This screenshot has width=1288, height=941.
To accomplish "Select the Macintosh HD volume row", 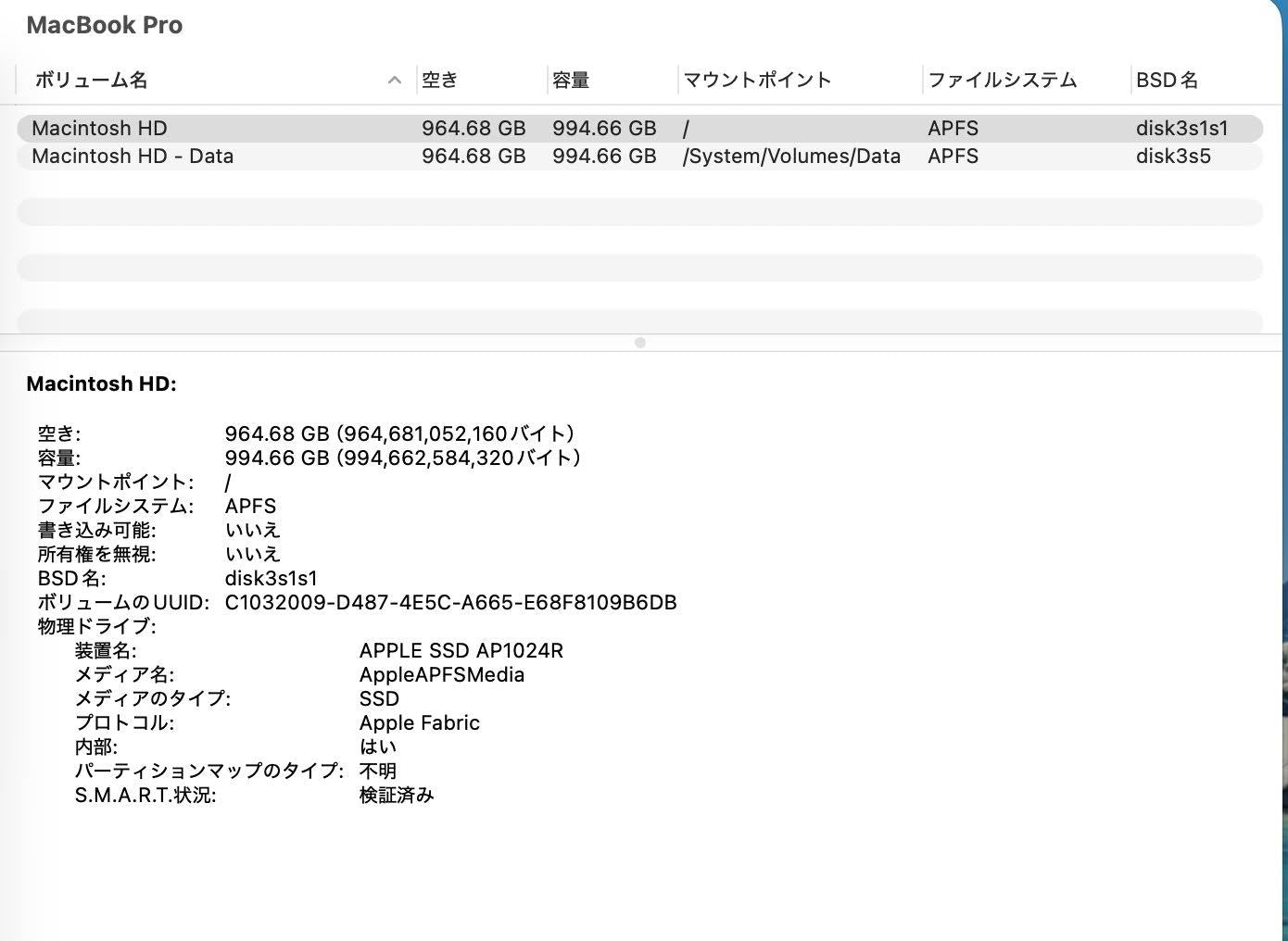I will [x=99, y=128].
